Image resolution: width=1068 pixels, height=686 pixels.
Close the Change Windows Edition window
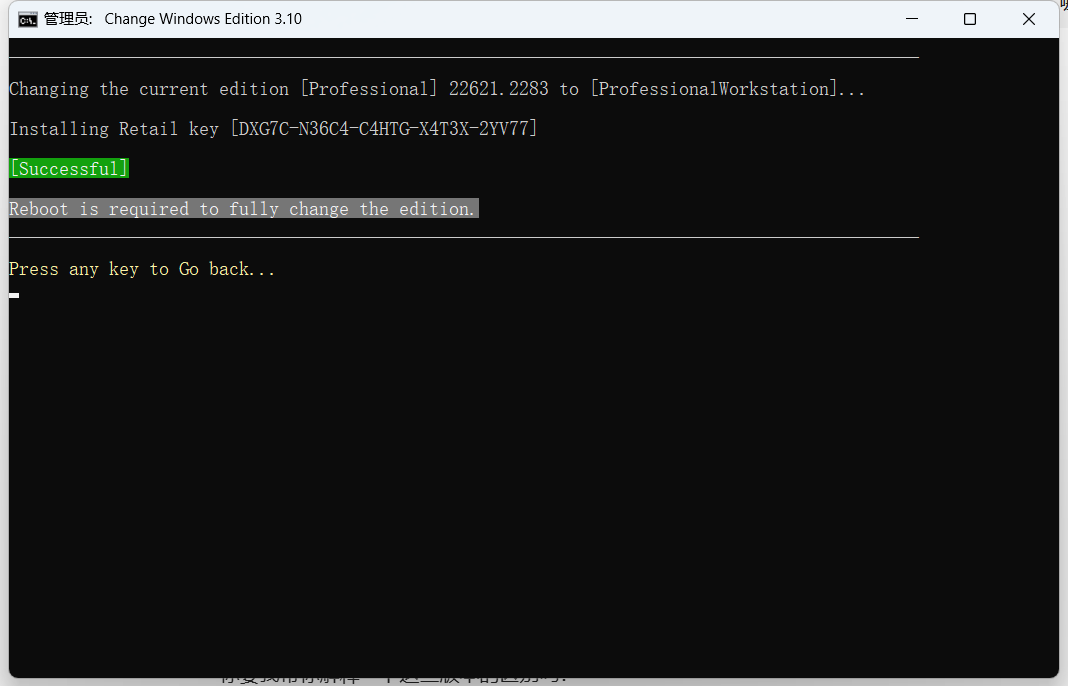pos(1028,19)
